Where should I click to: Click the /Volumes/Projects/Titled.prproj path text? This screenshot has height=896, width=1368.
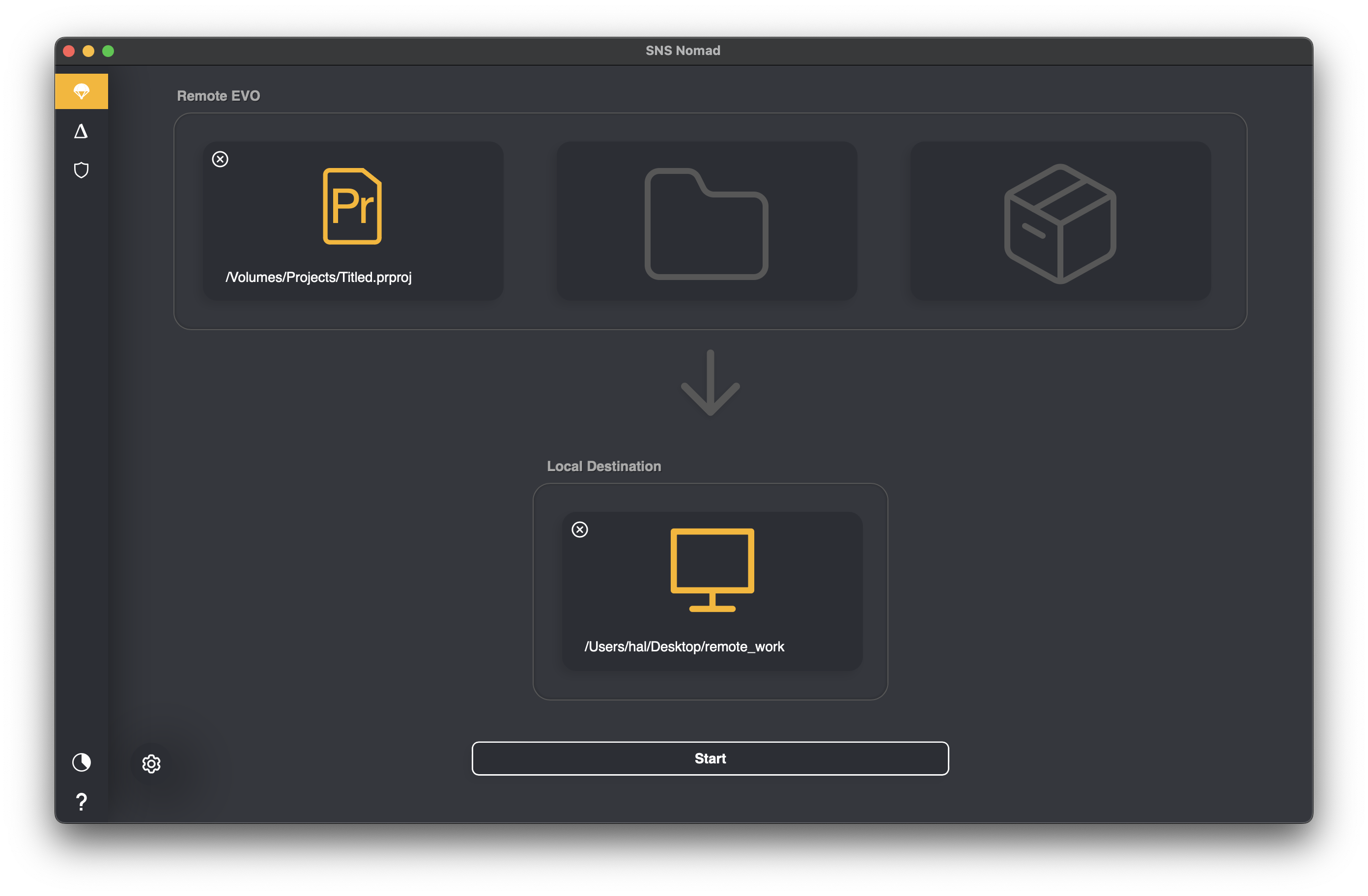click(319, 277)
